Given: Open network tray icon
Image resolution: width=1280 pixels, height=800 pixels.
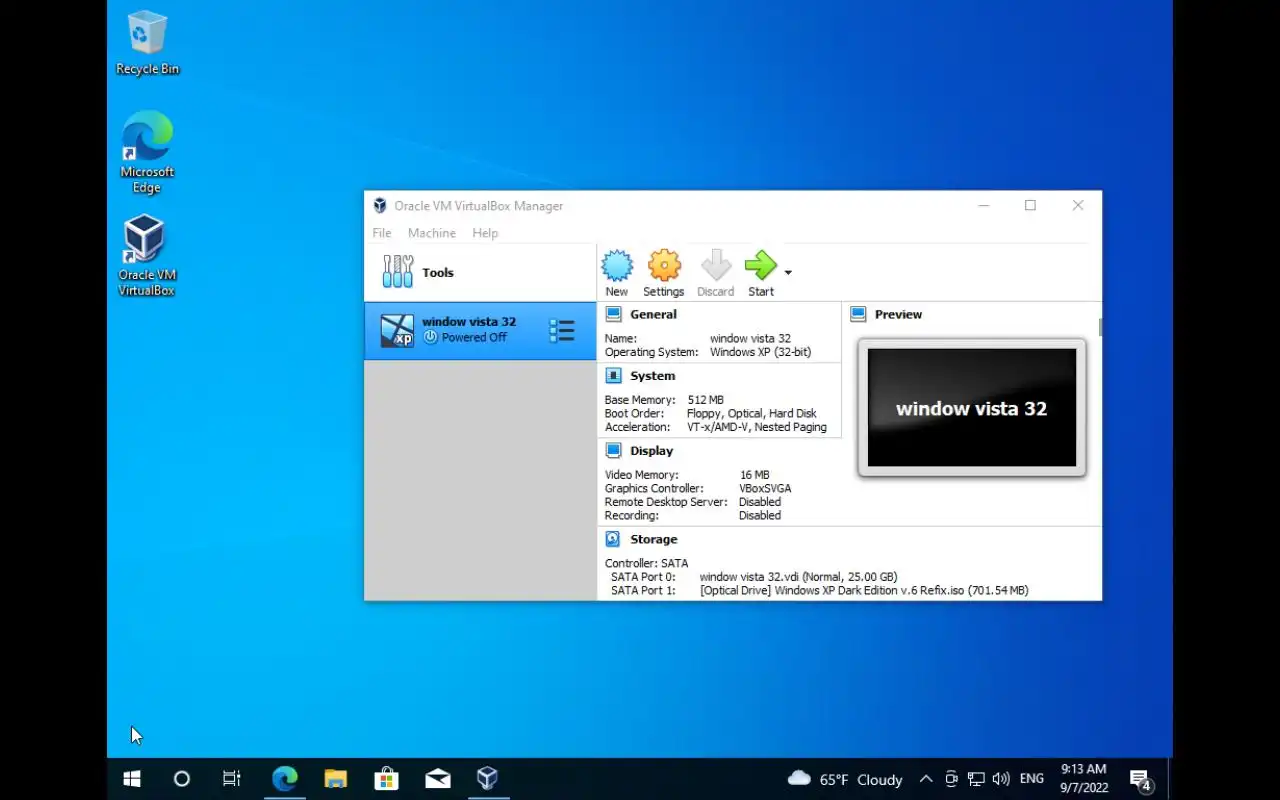Looking at the screenshot, I should tap(976, 779).
